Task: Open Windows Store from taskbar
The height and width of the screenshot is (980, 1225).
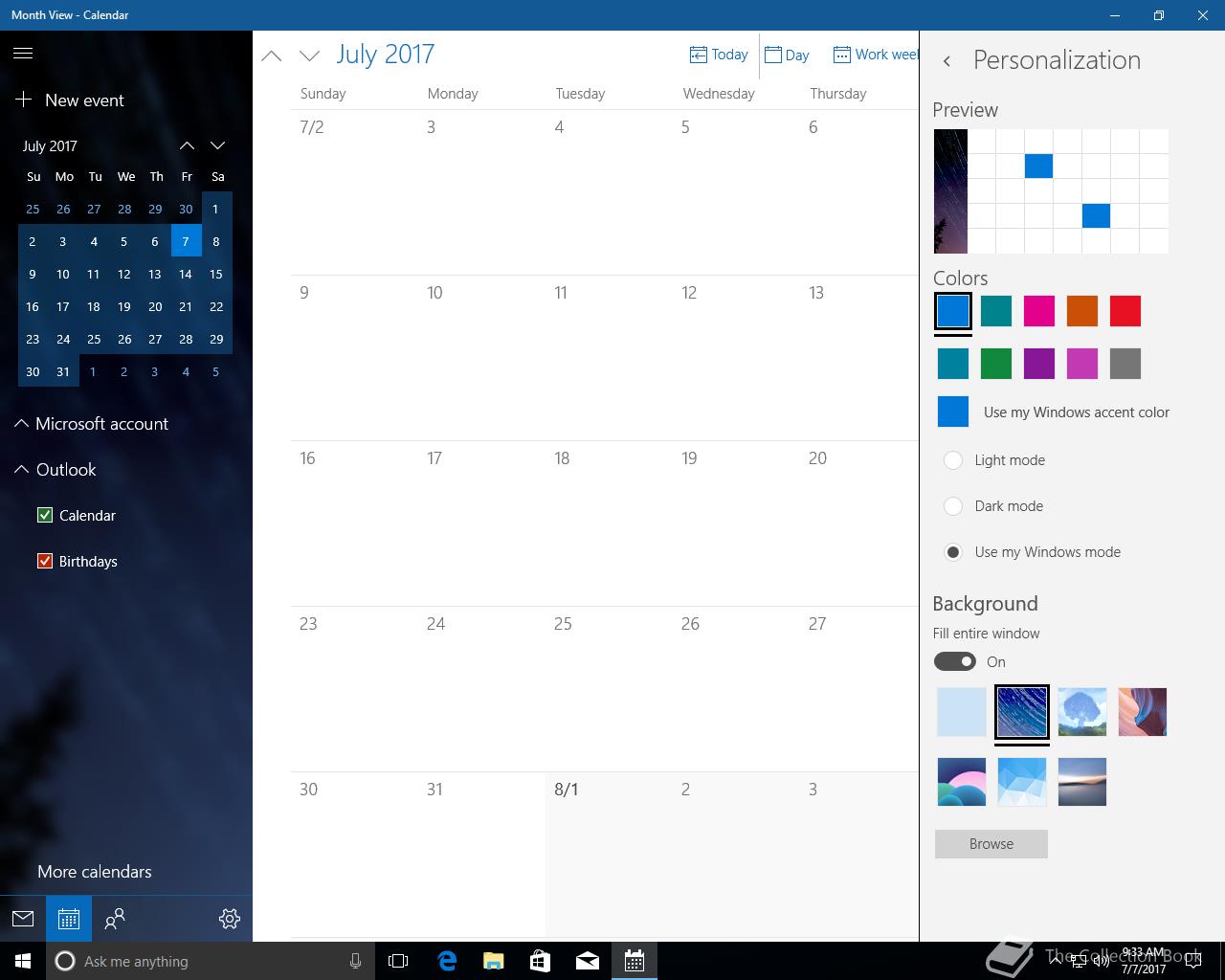Action: [x=540, y=961]
